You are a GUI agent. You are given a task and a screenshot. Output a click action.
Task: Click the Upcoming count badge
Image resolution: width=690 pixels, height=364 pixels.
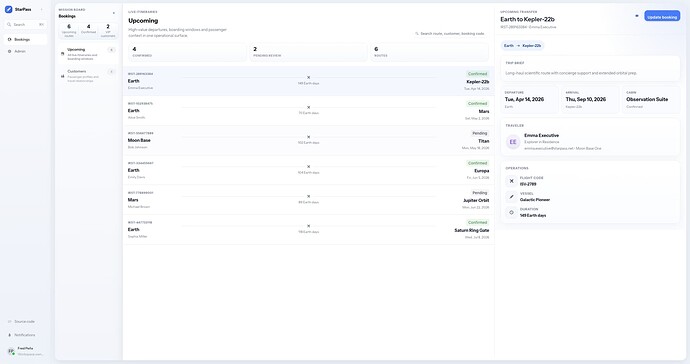(x=111, y=50)
